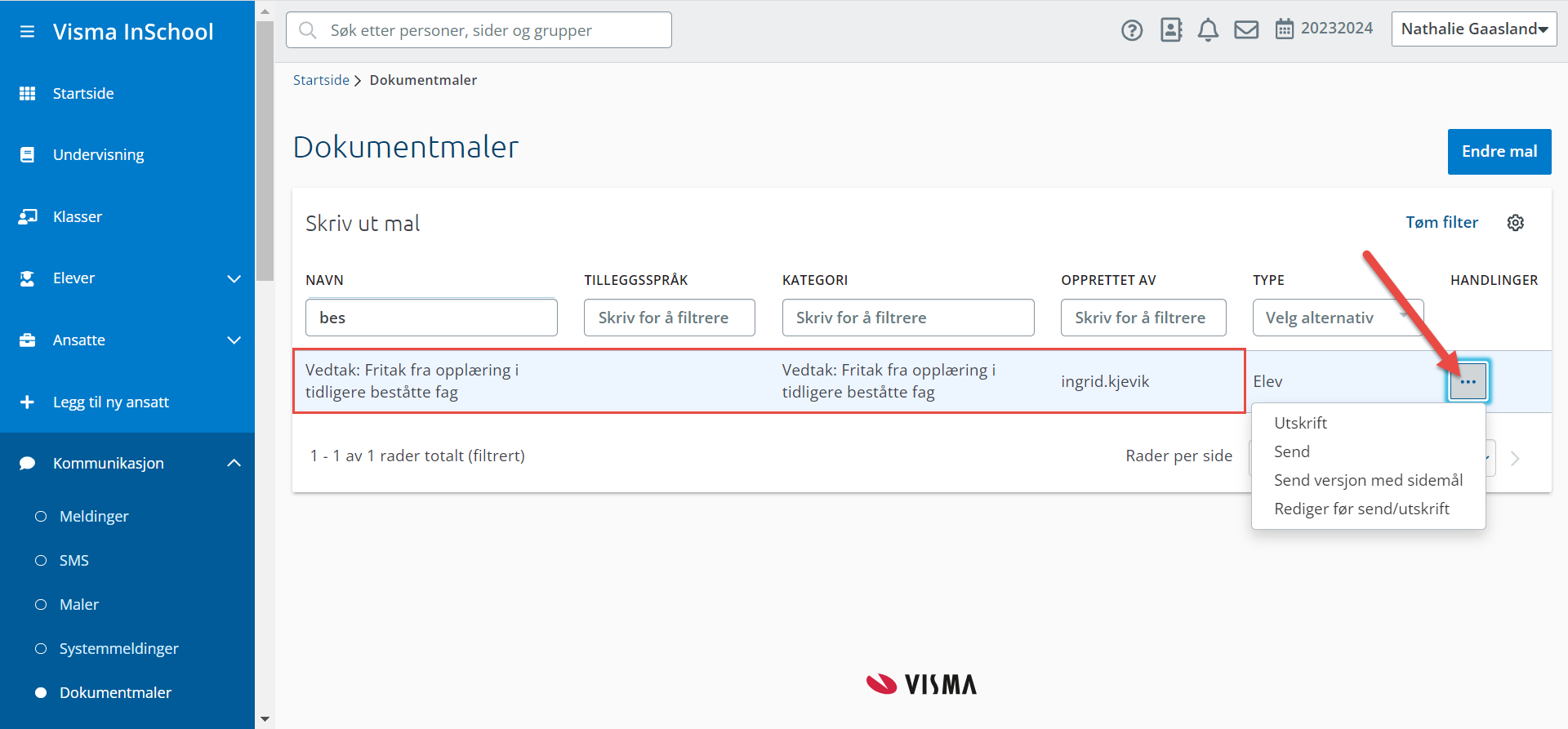Screen dimensions: 1568x729
Task: Click the Kategori filter field
Action: [908, 318]
